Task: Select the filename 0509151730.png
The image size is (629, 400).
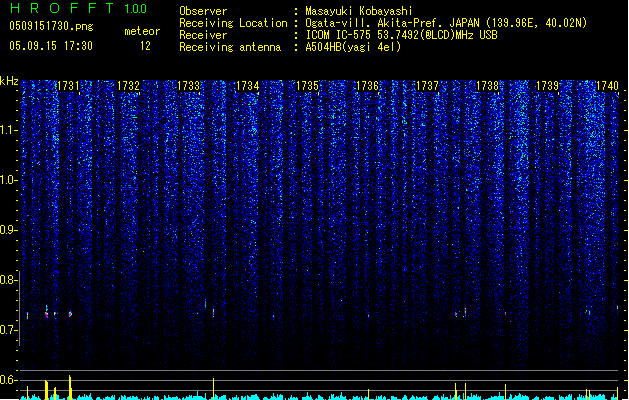Action: point(51,26)
